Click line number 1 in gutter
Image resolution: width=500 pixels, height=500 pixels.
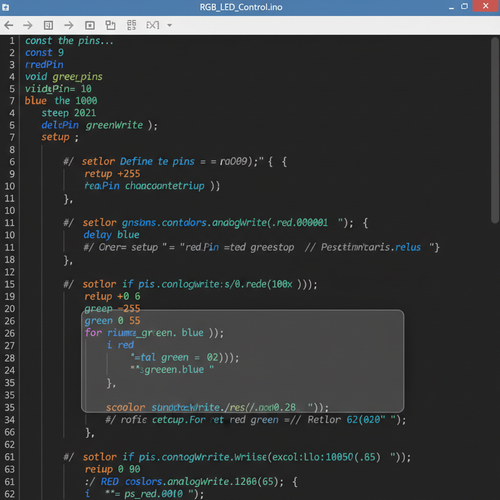pyautogui.click(x=12, y=41)
